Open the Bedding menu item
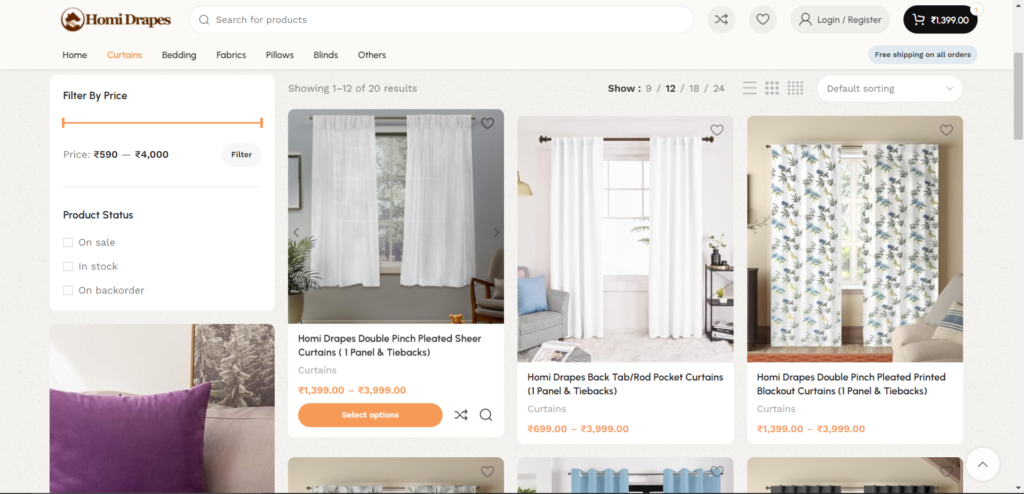Screen dimensions: 1024x494 pos(179,55)
